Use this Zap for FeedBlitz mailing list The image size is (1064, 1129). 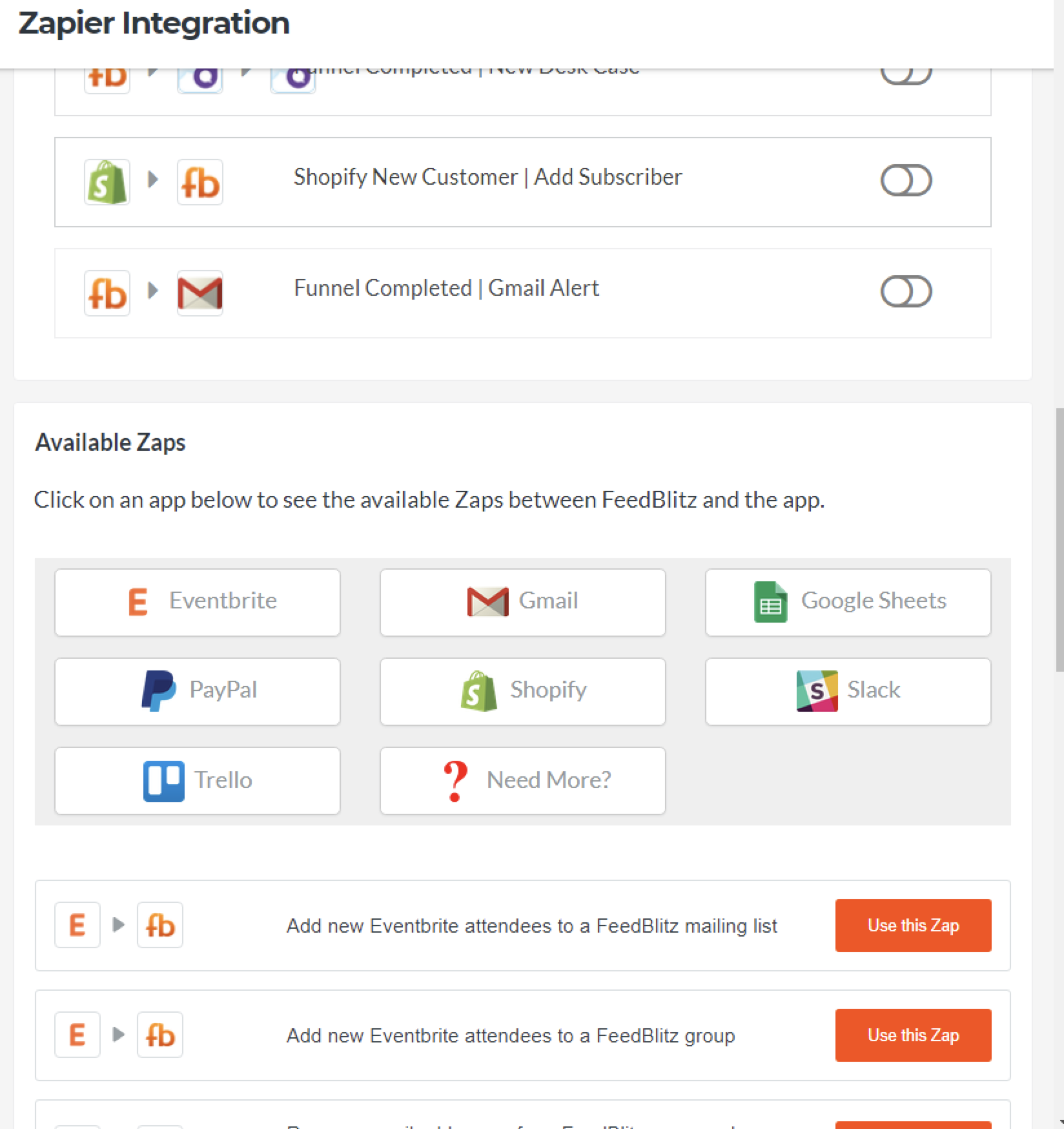913,926
